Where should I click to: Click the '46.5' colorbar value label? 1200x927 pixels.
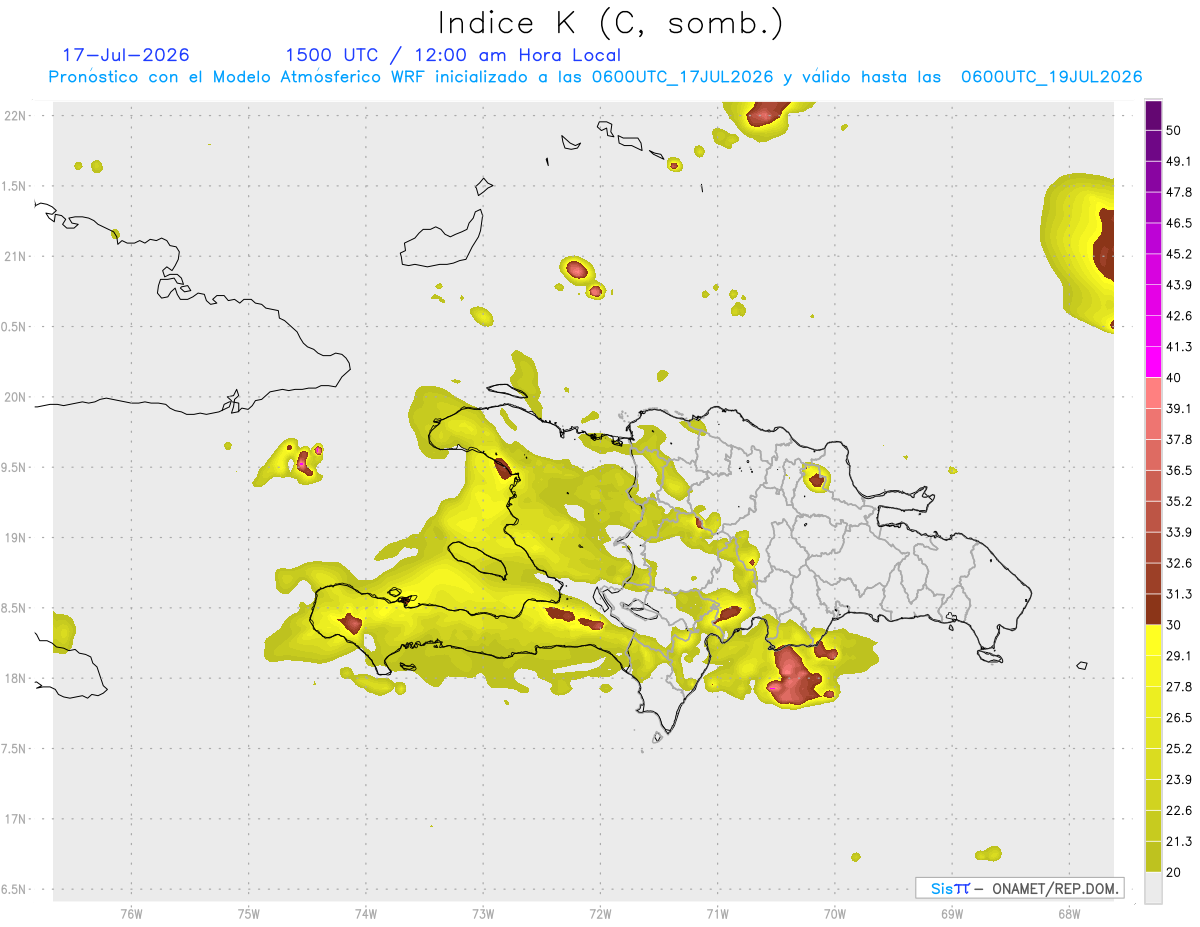coord(1179,223)
